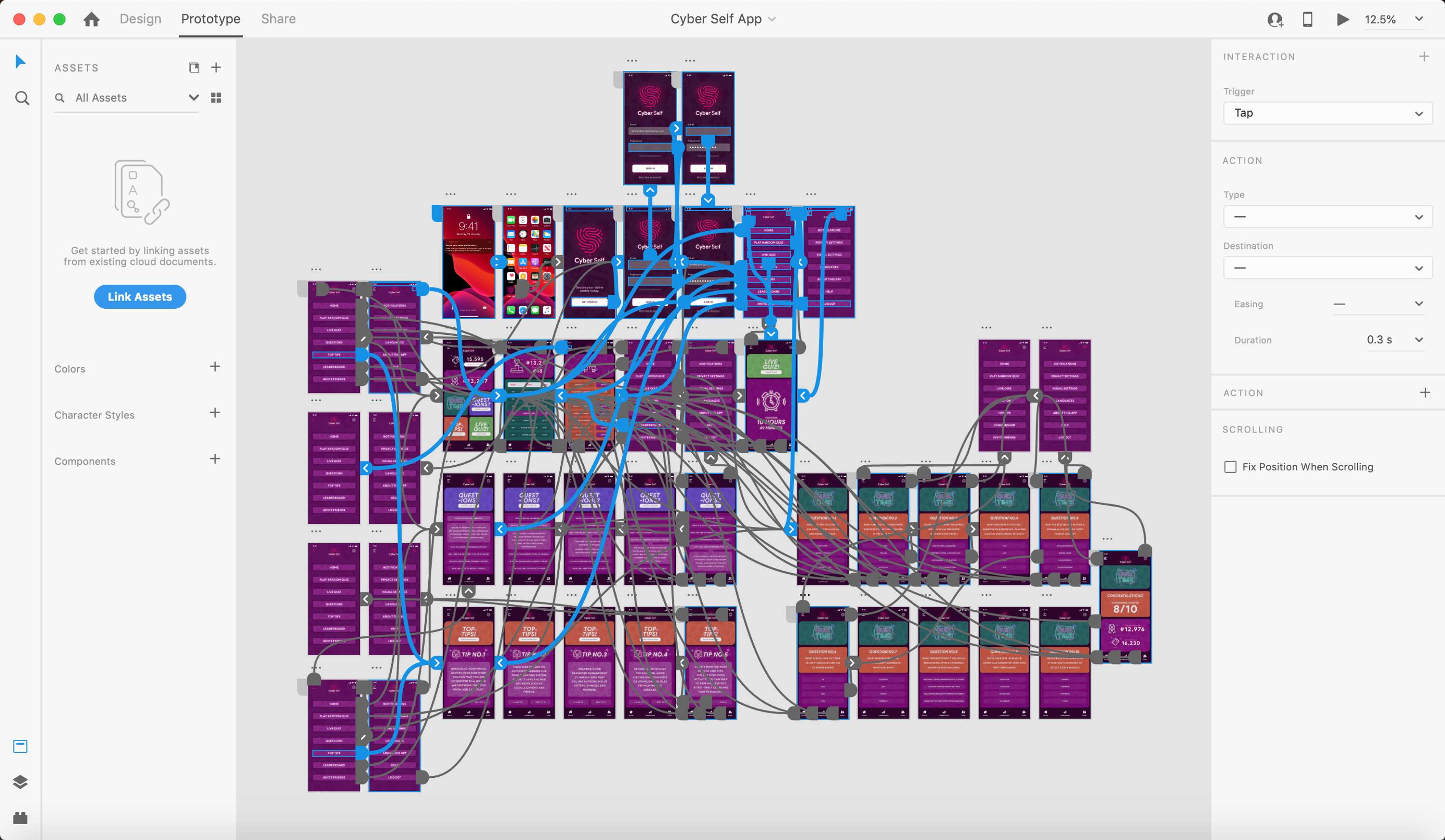Select the 9:41 lock screen artboard
The image size is (1445, 840).
[x=469, y=262]
